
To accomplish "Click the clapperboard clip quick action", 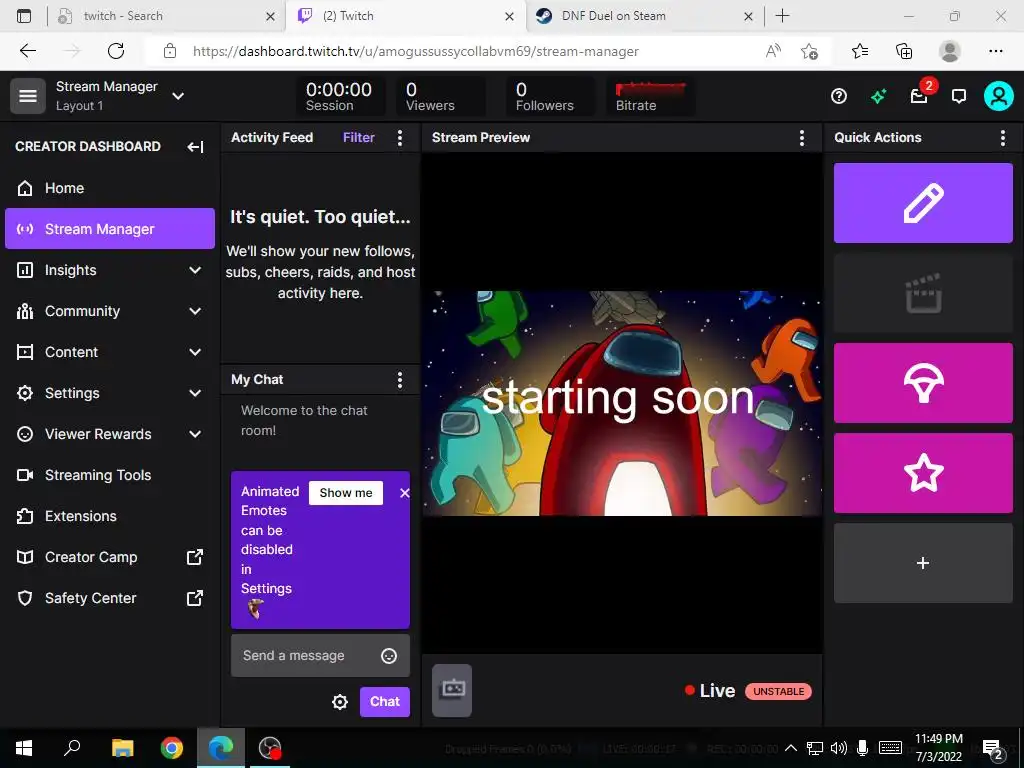I will [923, 293].
